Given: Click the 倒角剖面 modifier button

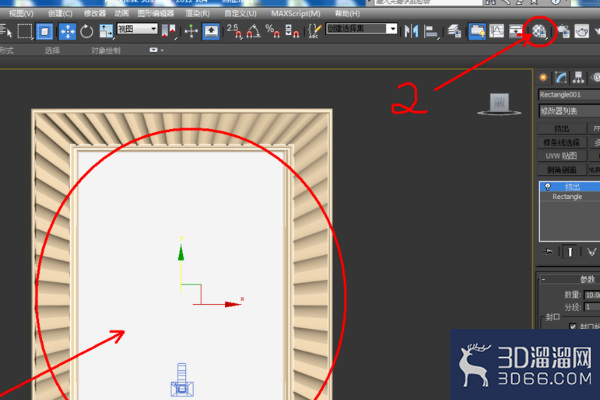Looking at the screenshot, I should tap(562, 170).
